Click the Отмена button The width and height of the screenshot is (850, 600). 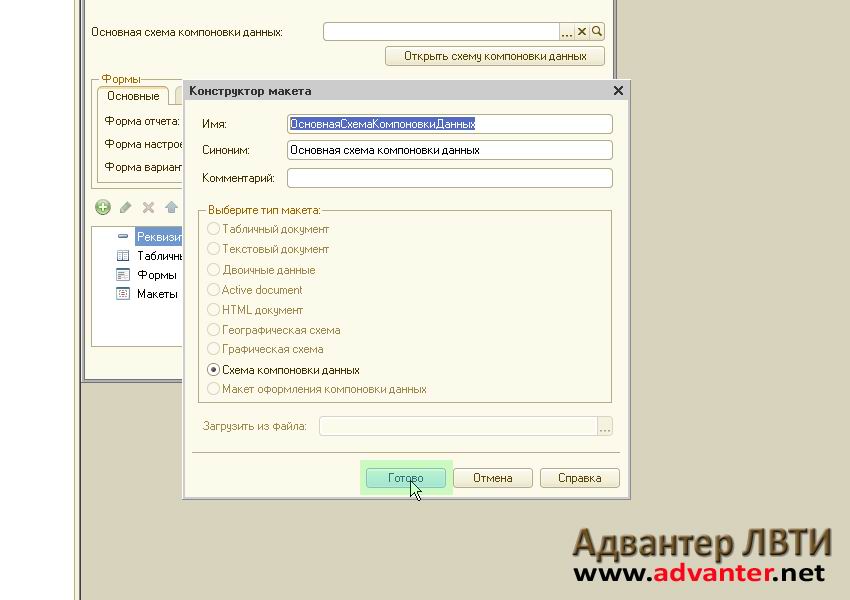(492, 478)
